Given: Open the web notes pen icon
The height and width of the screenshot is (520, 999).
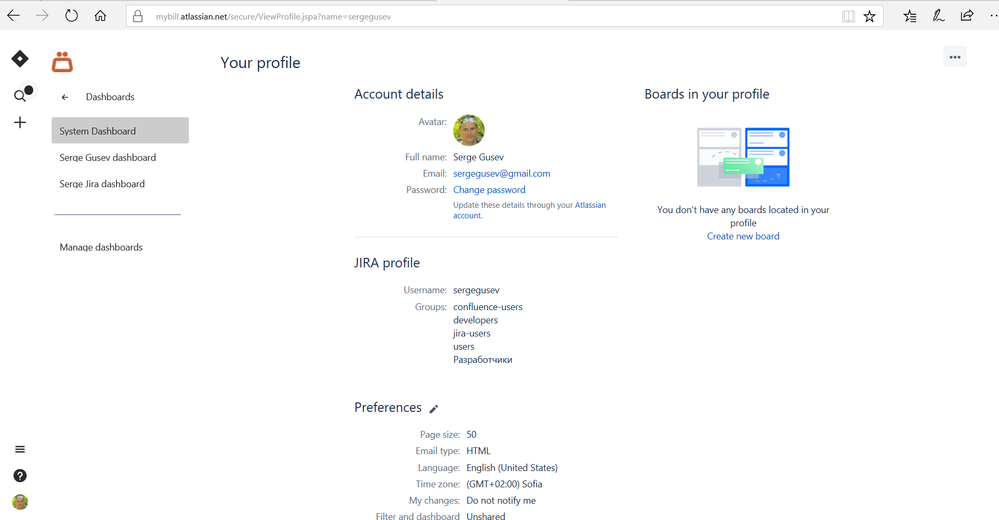Looking at the screenshot, I should click(x=938, y=16).
